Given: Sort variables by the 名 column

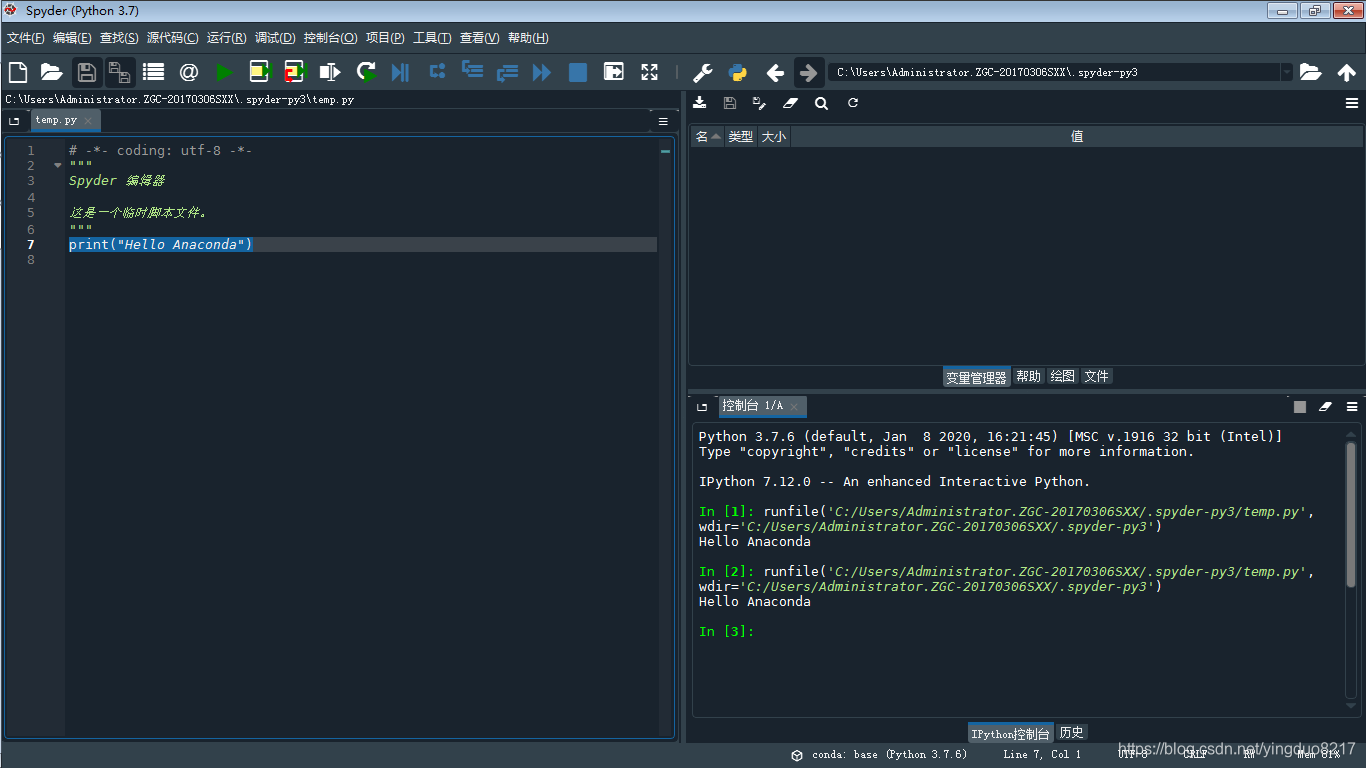Looking at the screenshot, I should pyautogui.click(x=708, y=137).
